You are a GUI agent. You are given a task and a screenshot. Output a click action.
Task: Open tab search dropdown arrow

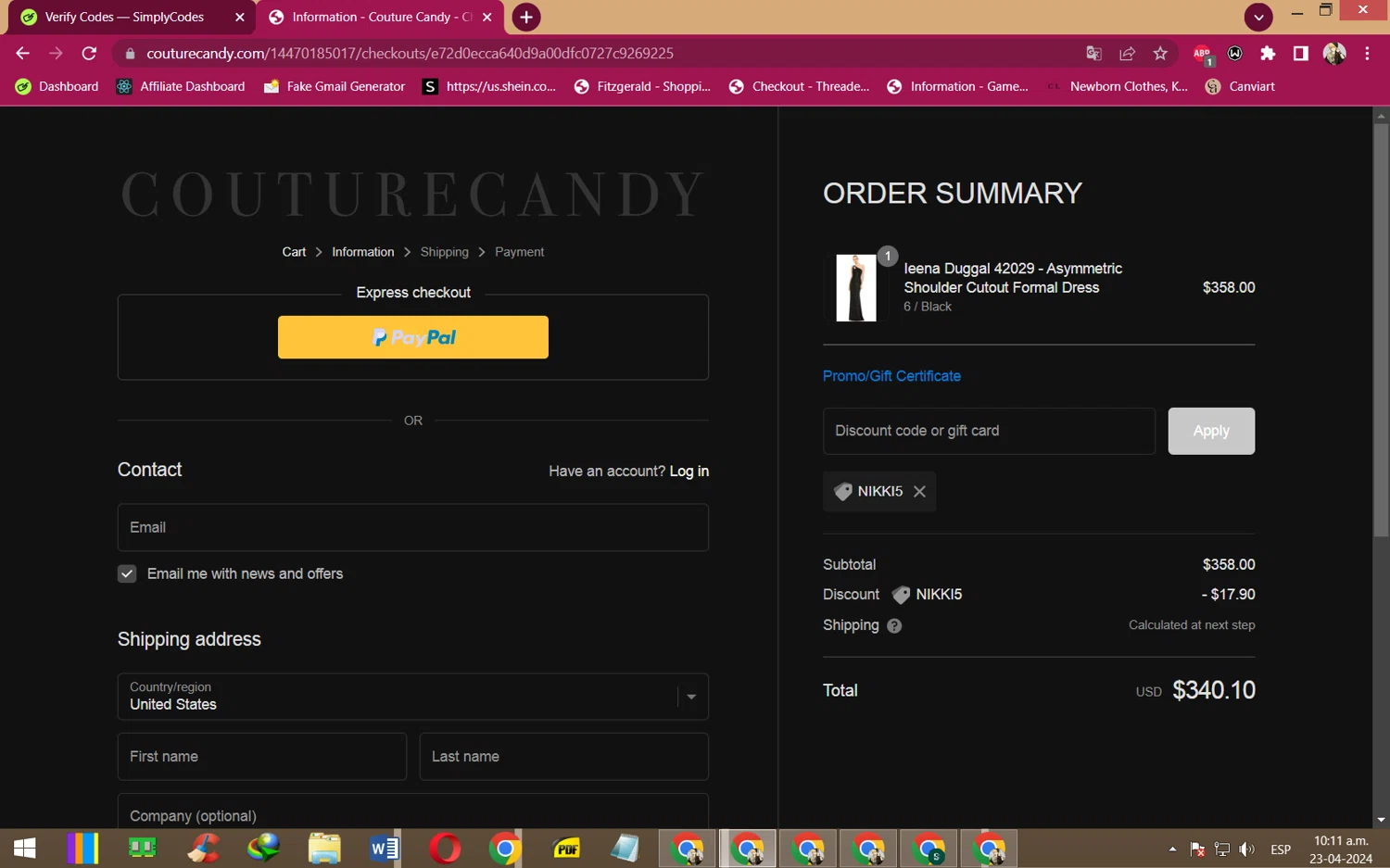pos(1258,17)
